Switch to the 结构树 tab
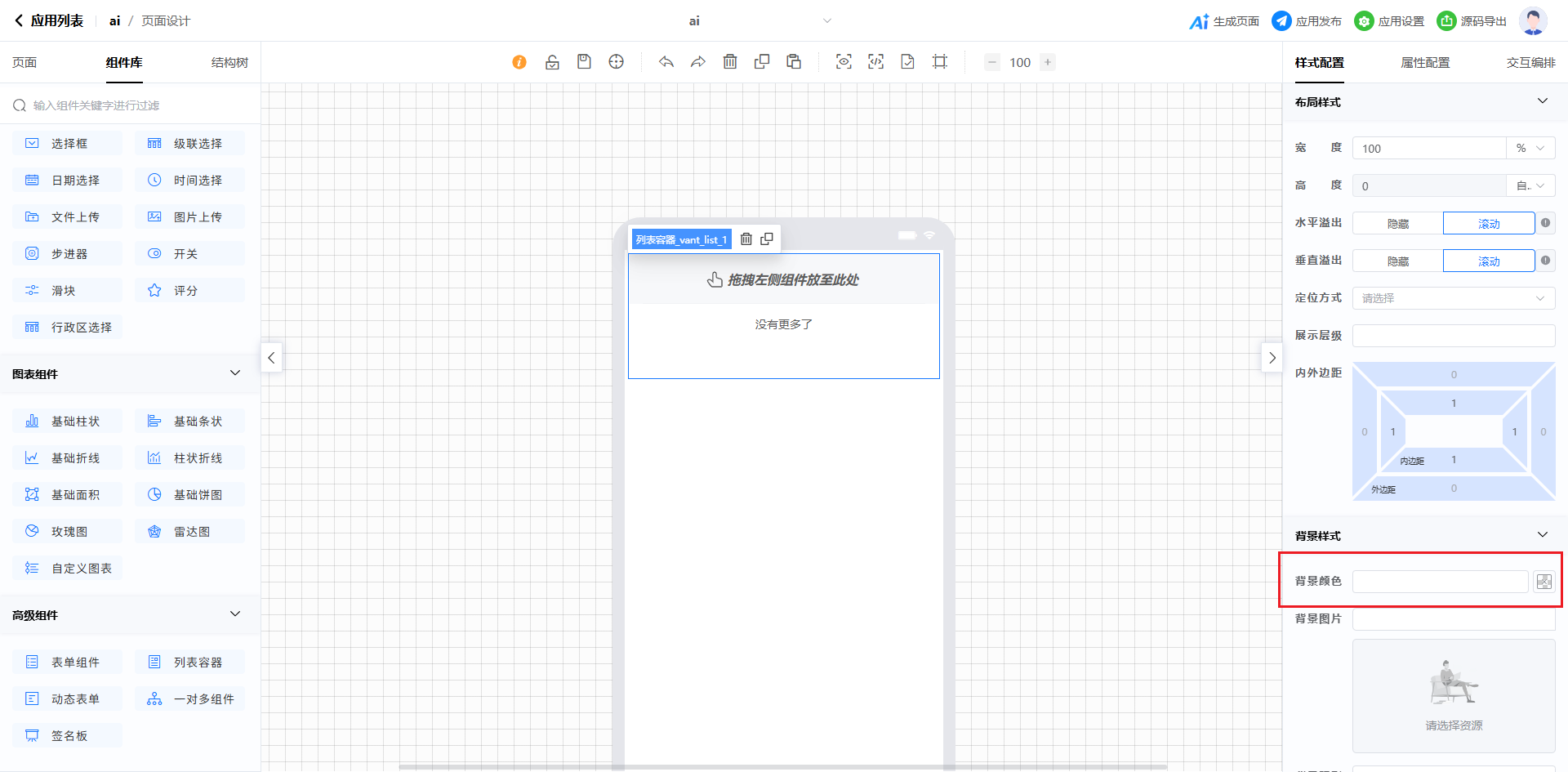1568x772 pixels. 229,63
